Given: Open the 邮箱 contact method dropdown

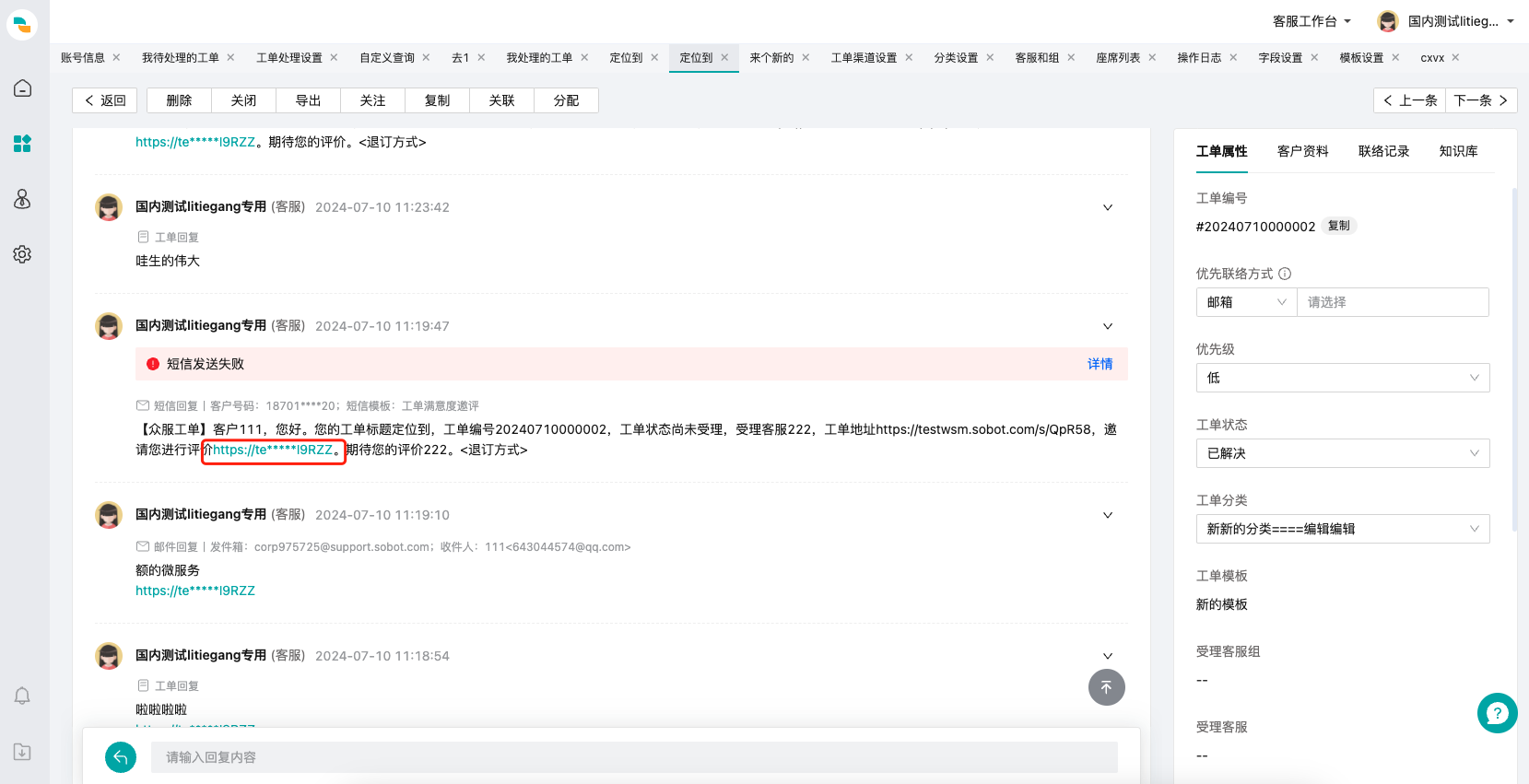Looking at the screenshot, I should coord(1246,302).
